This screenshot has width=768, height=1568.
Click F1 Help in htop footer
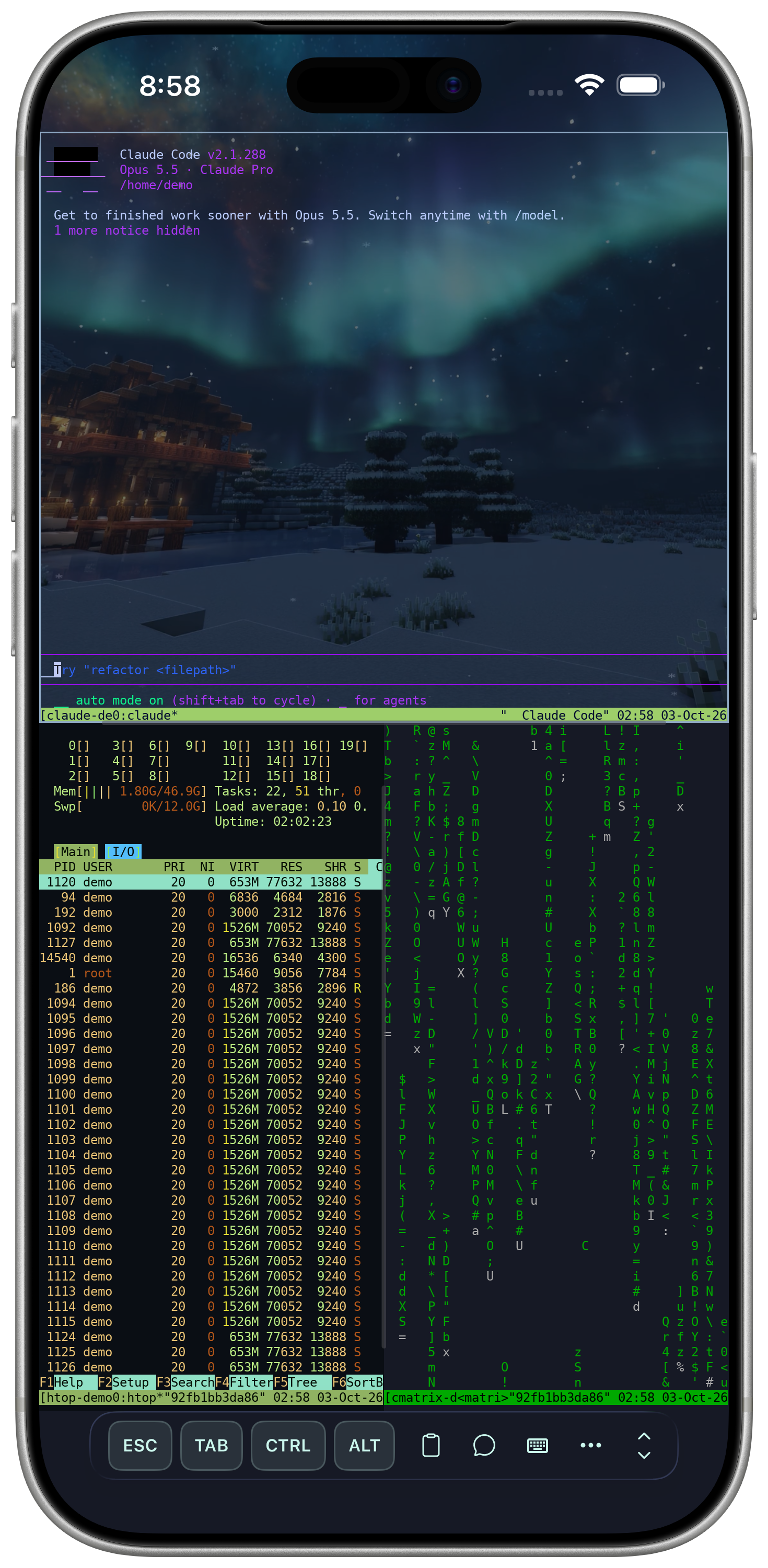pos(62,1382)
